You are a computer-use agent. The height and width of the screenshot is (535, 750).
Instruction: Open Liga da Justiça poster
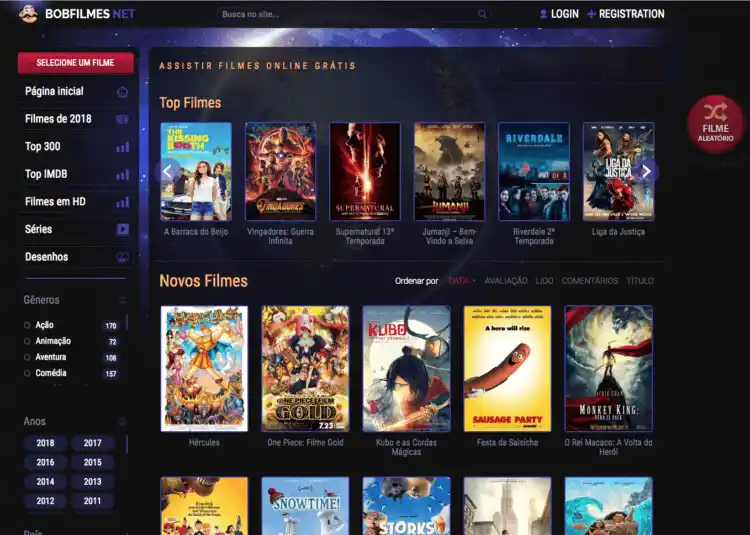pos(618,172)
